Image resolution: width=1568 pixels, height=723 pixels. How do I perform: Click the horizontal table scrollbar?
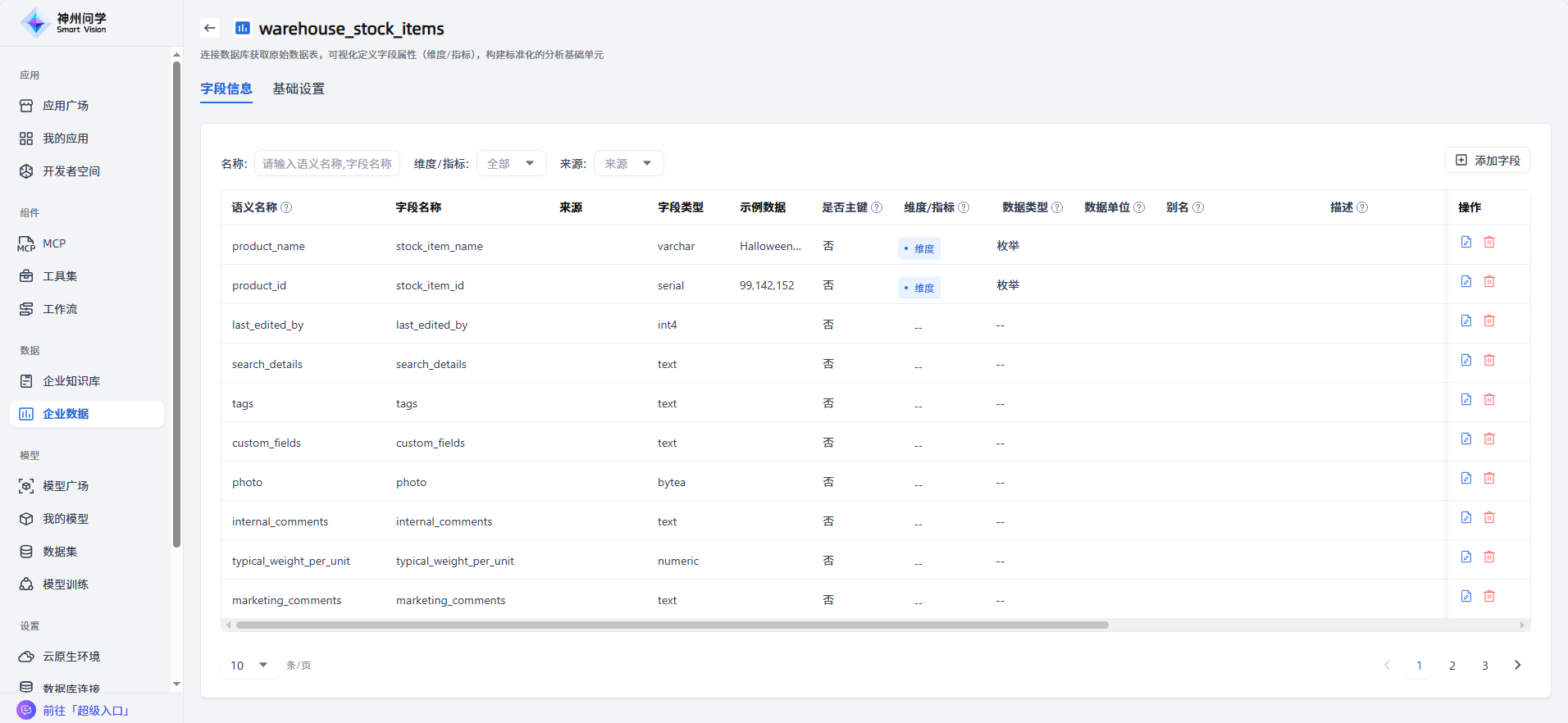672,625
